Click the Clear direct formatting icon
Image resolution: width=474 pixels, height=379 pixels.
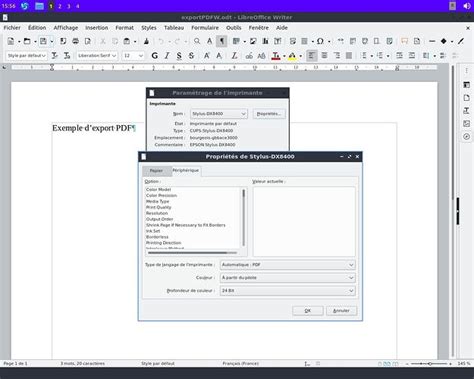pos(234,56)
